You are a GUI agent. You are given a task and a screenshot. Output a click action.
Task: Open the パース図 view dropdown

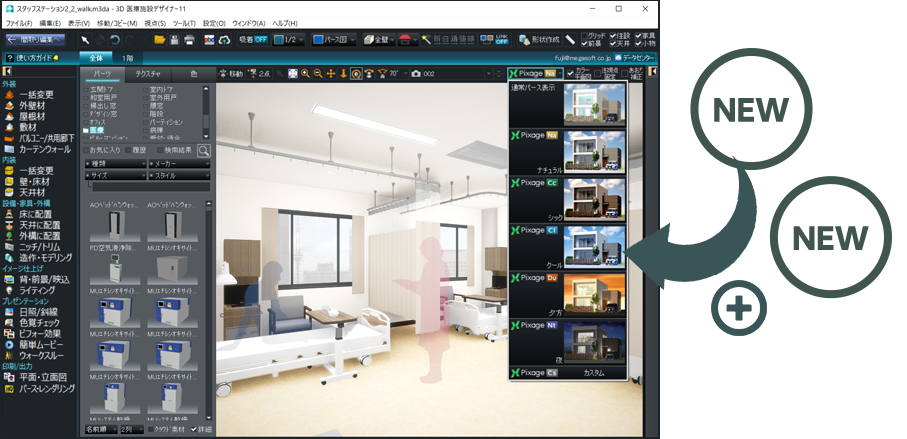click(x=328, y=39)
